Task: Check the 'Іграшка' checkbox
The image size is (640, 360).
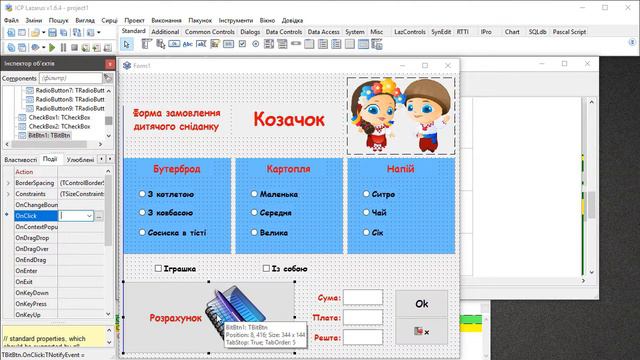Action: coord(158,269)
